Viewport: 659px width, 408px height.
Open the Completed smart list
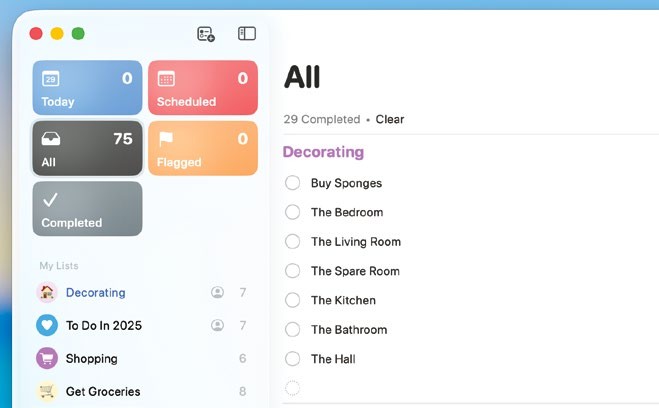[87, 208]
